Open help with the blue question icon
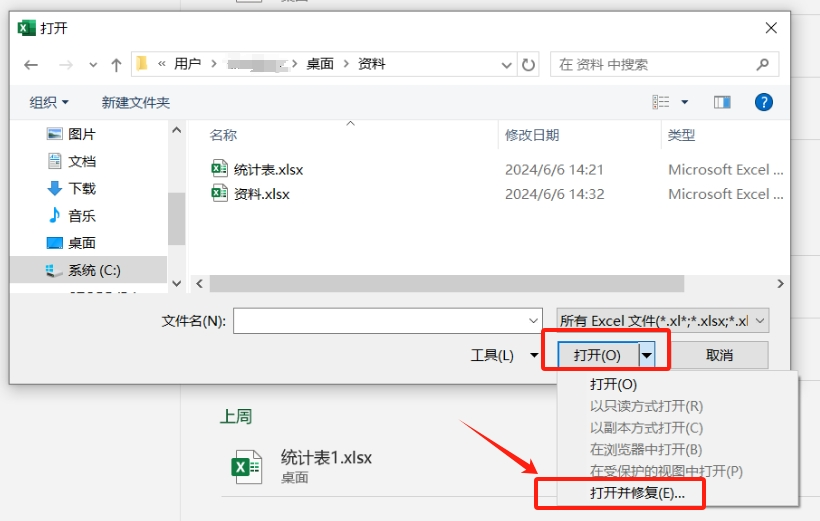 tap(764, 102)
